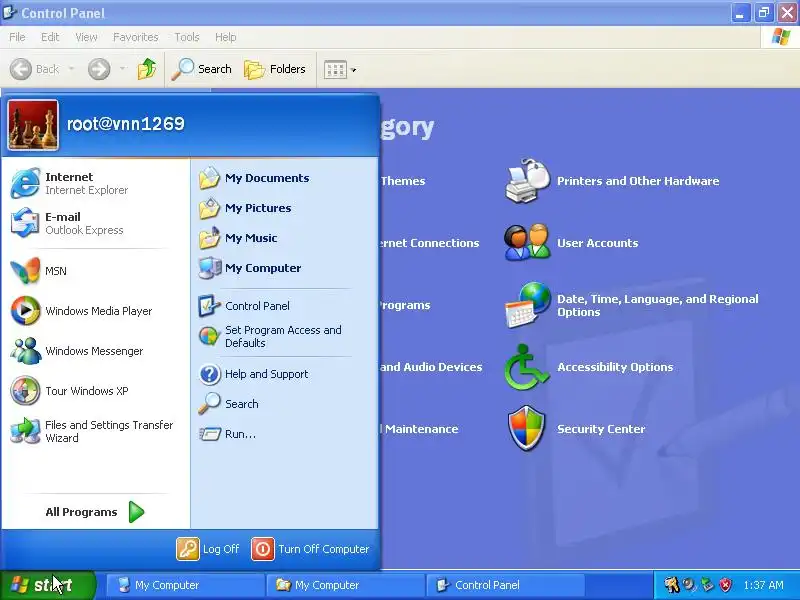
Task: Open Printers and Other Hardware category
Action: [x=638, y=181]
